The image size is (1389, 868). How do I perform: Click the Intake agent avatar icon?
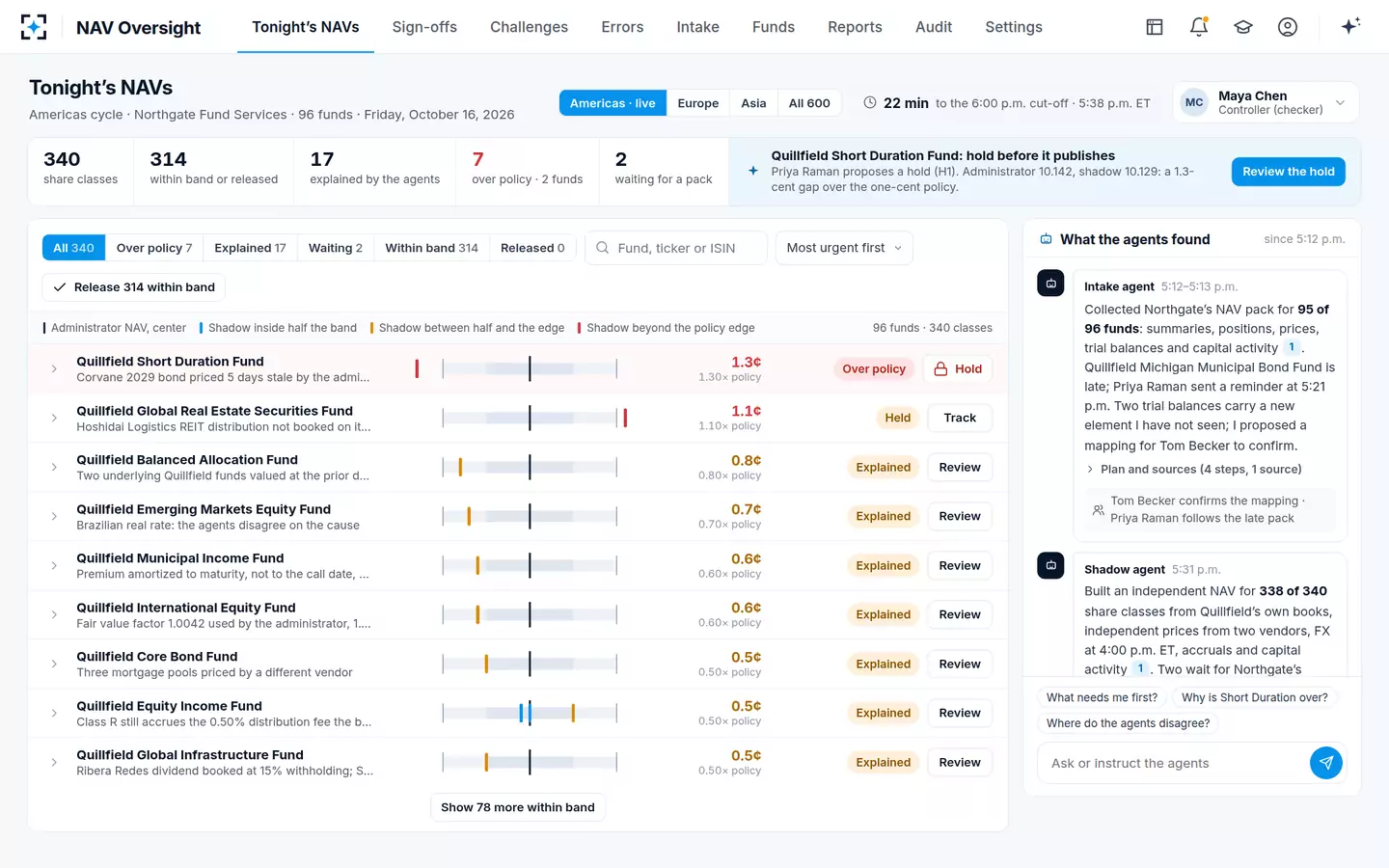point(1050,284)
